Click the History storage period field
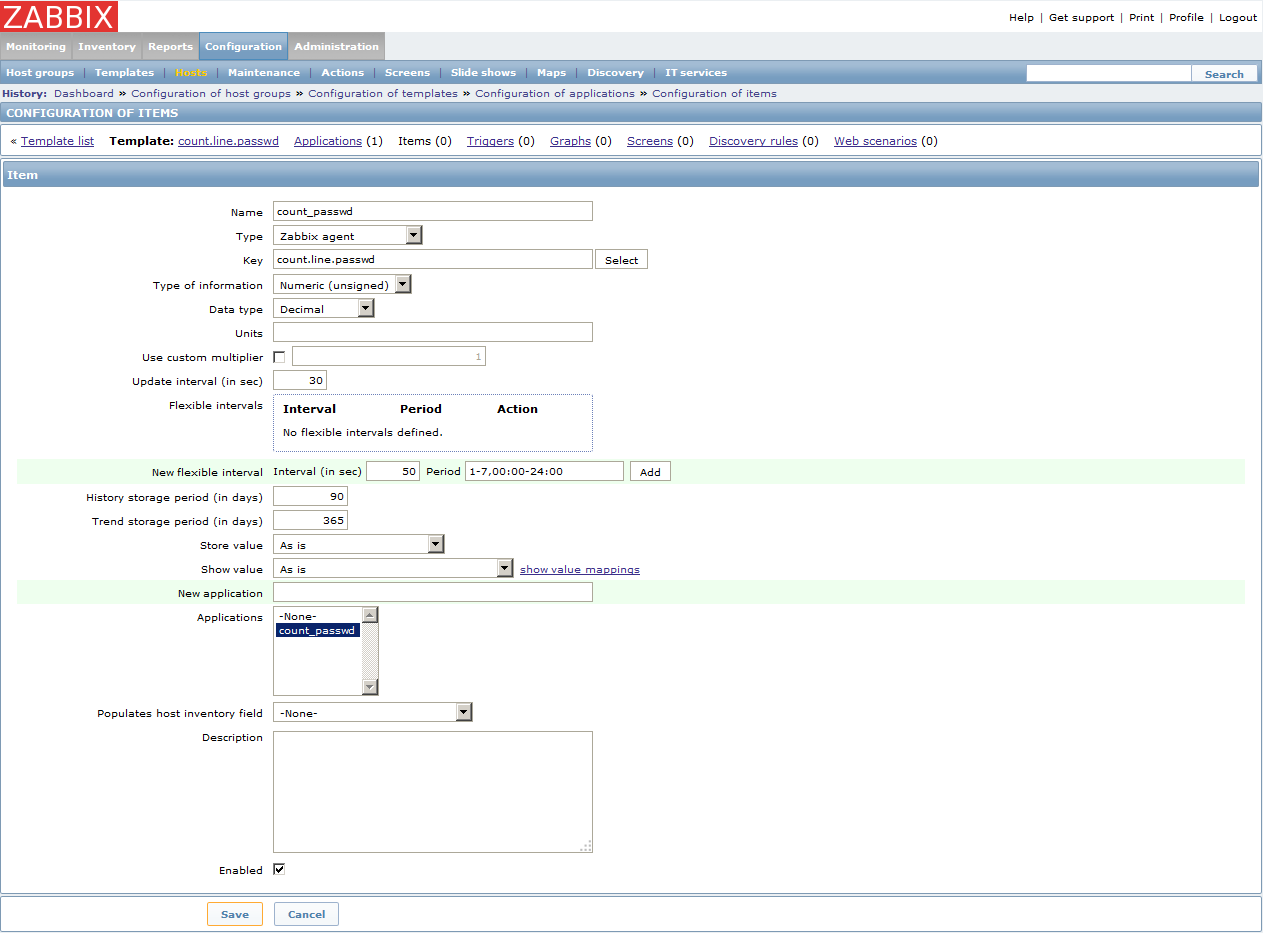This screenshot has height=933, width=1263. coord(310,497)
